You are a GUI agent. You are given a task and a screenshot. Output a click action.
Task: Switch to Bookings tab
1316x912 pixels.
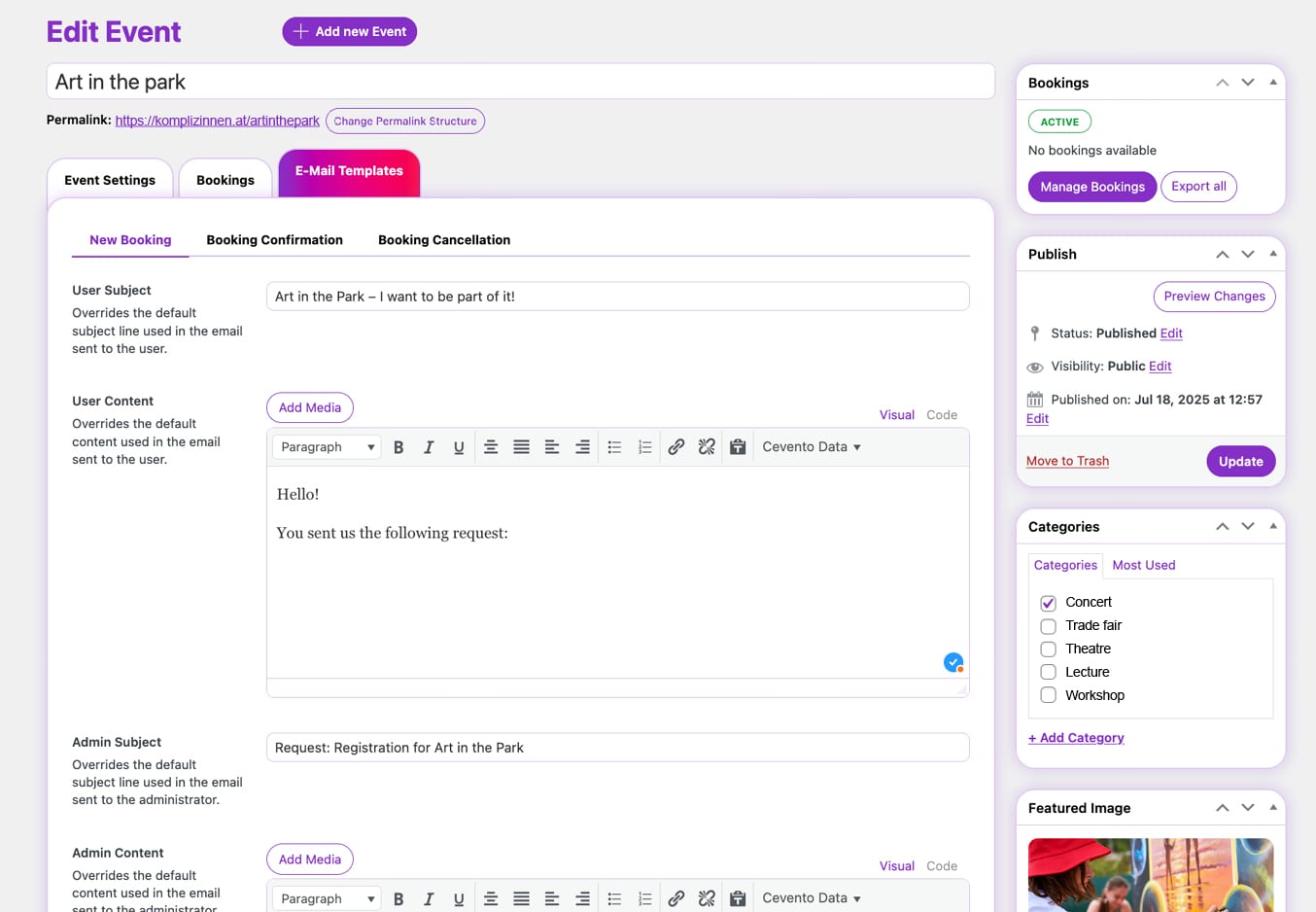225,179
